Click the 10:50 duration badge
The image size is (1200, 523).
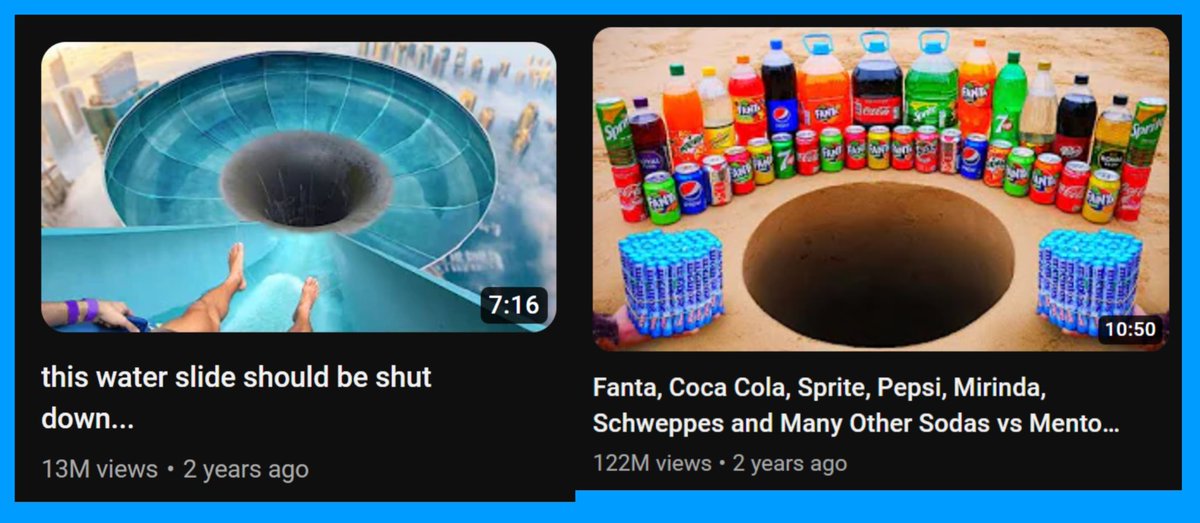1130,328
